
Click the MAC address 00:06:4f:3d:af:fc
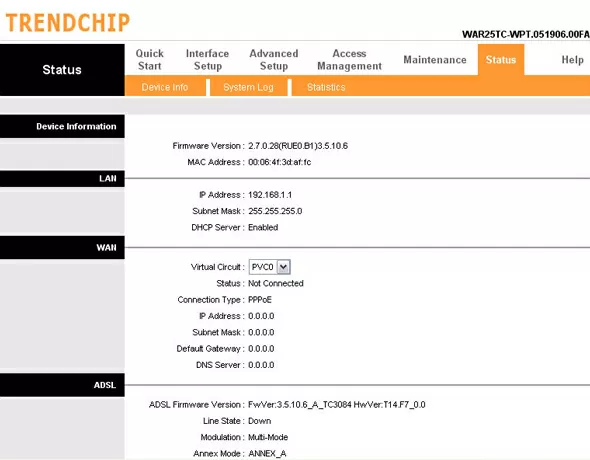[280, 162]
